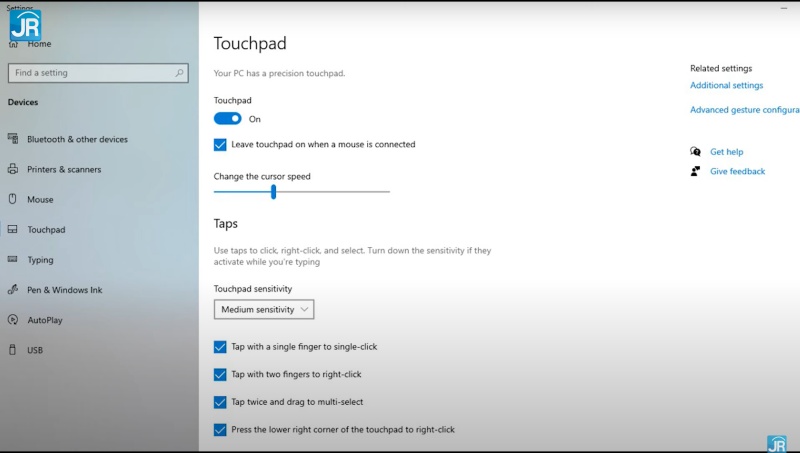Click 'Your PC has a precision touchpad' text
Image resolution: width=800 pixels, height=453 pixels.
coord(279,73)
